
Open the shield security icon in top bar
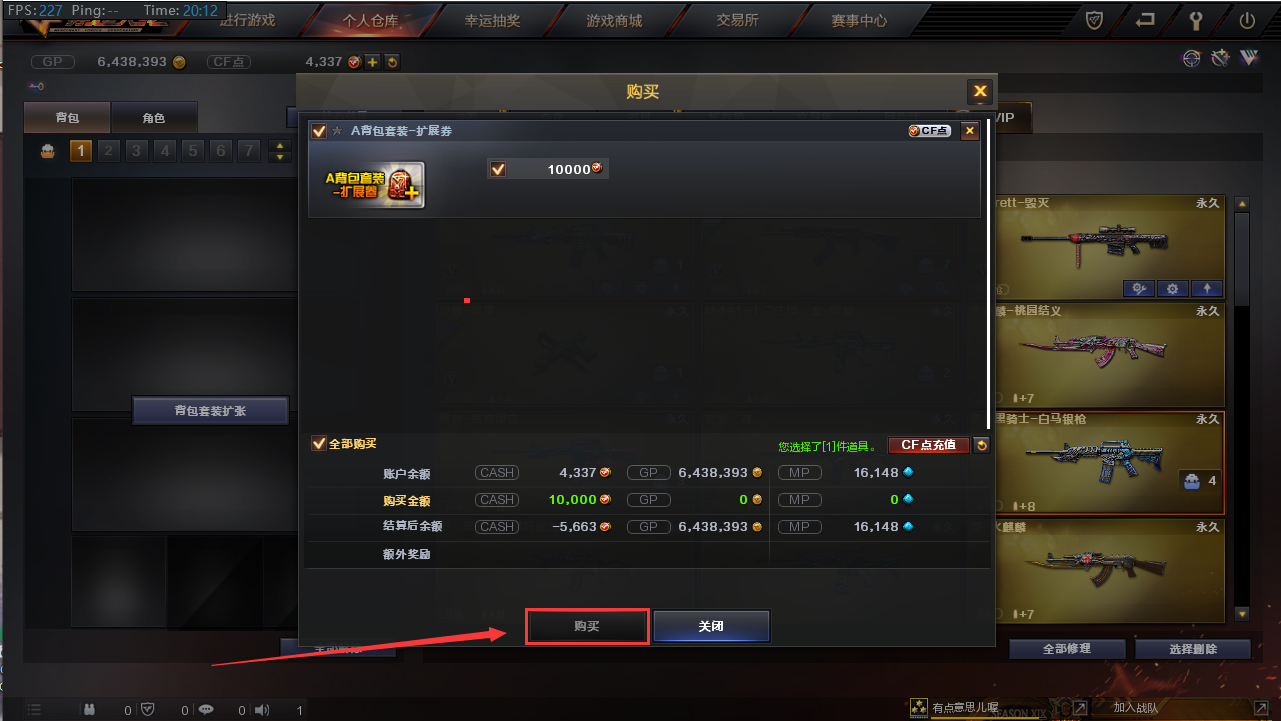click(1094, 20)
